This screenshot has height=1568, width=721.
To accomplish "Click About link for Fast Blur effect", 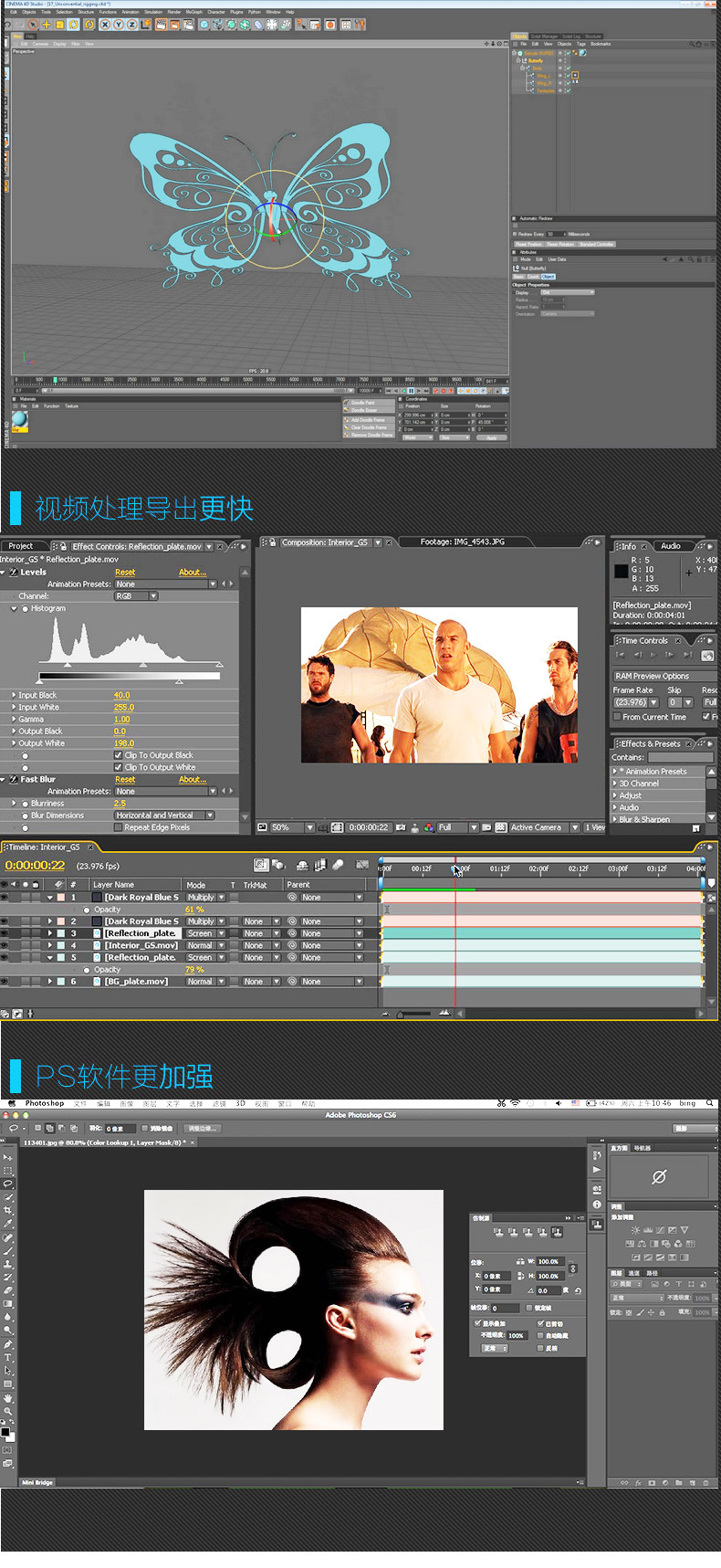I will [x=193, y=780].
